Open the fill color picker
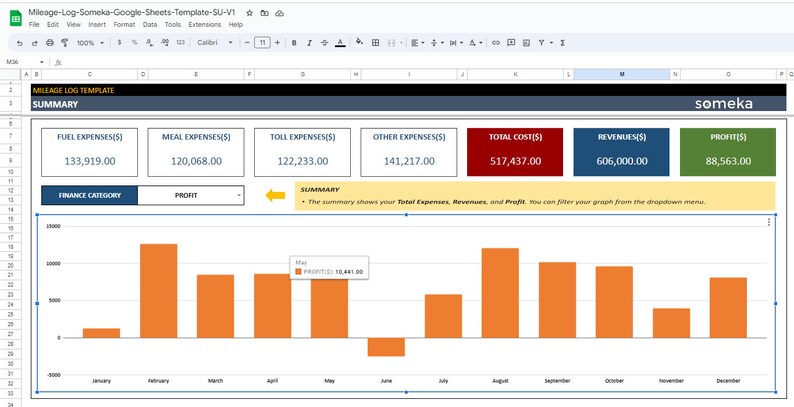 (360, 43)
